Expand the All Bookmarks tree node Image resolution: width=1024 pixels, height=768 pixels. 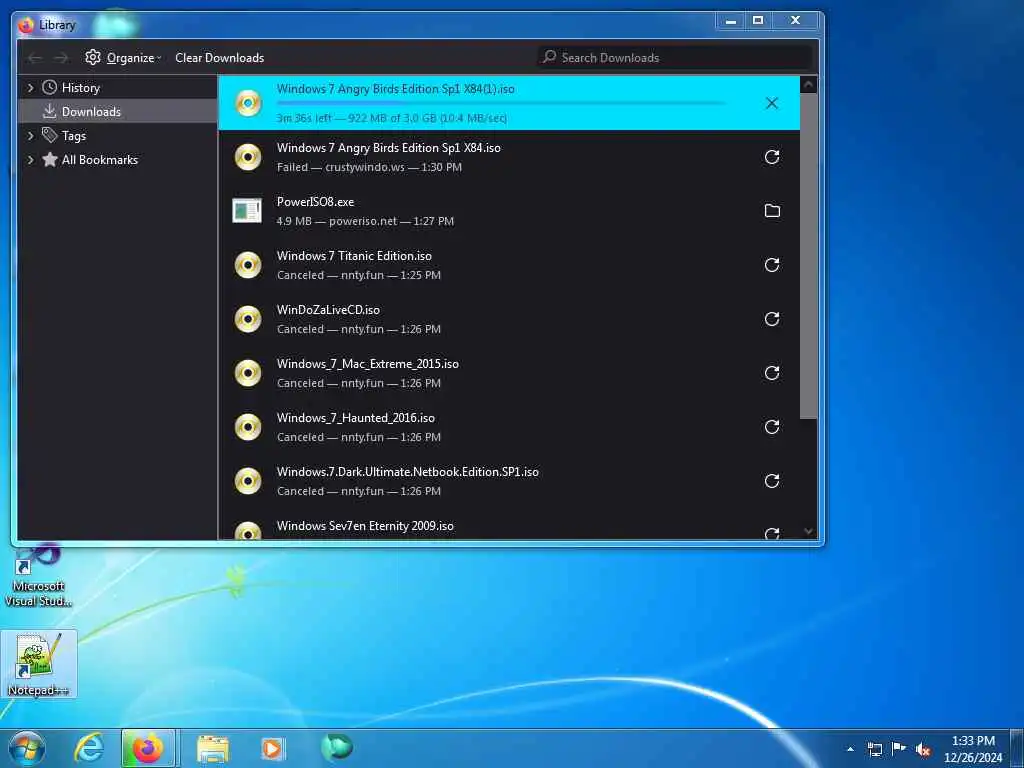[x=30, y=159]
